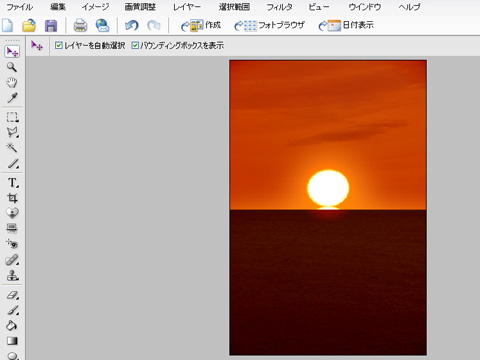Select the Red Eye Removal tool
The image size is (480, 360).
tap(12, 244)
